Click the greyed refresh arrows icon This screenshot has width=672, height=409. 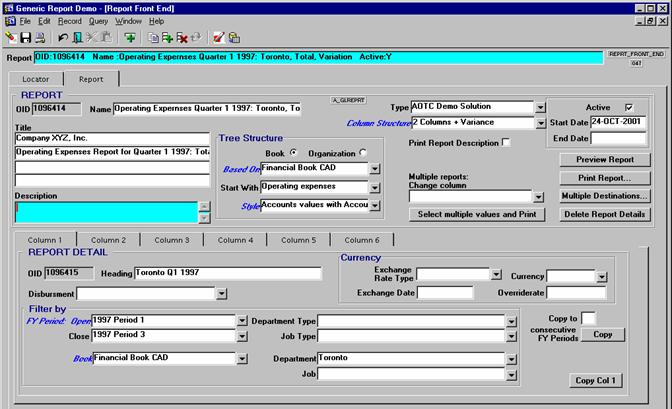[x=196, y=38]
